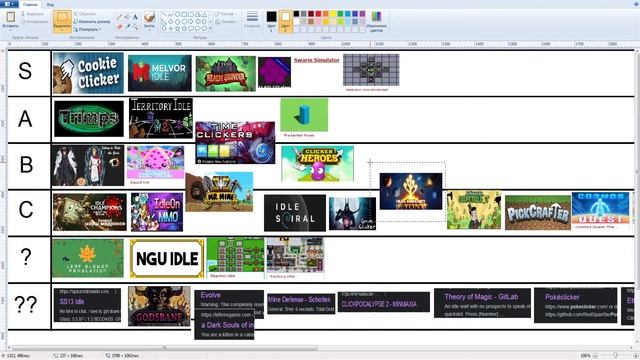Viewport: 640px width, 360px height.
Task: Open the Brushes dropdown arrow
Action: click(x=149, y=30)
